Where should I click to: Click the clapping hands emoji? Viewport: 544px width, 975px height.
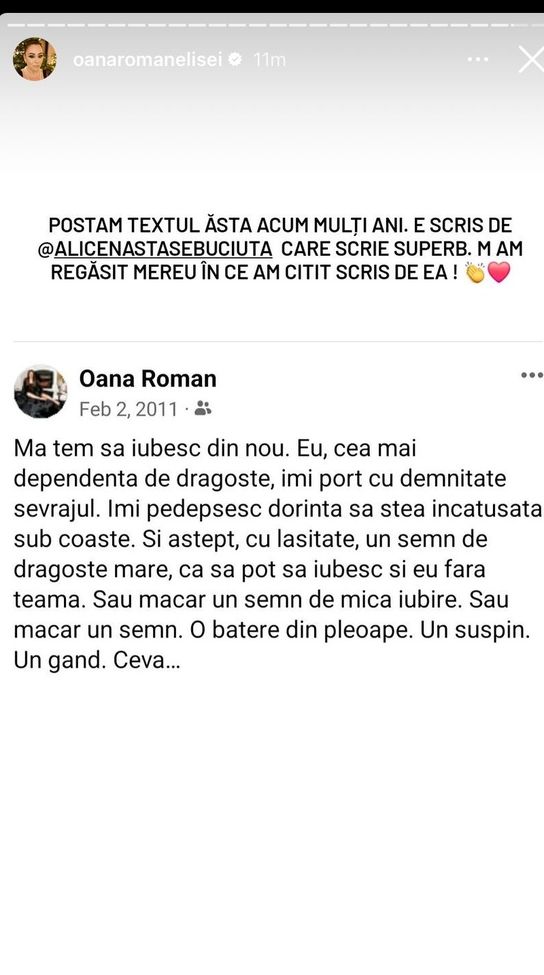[x=476, y=272]
